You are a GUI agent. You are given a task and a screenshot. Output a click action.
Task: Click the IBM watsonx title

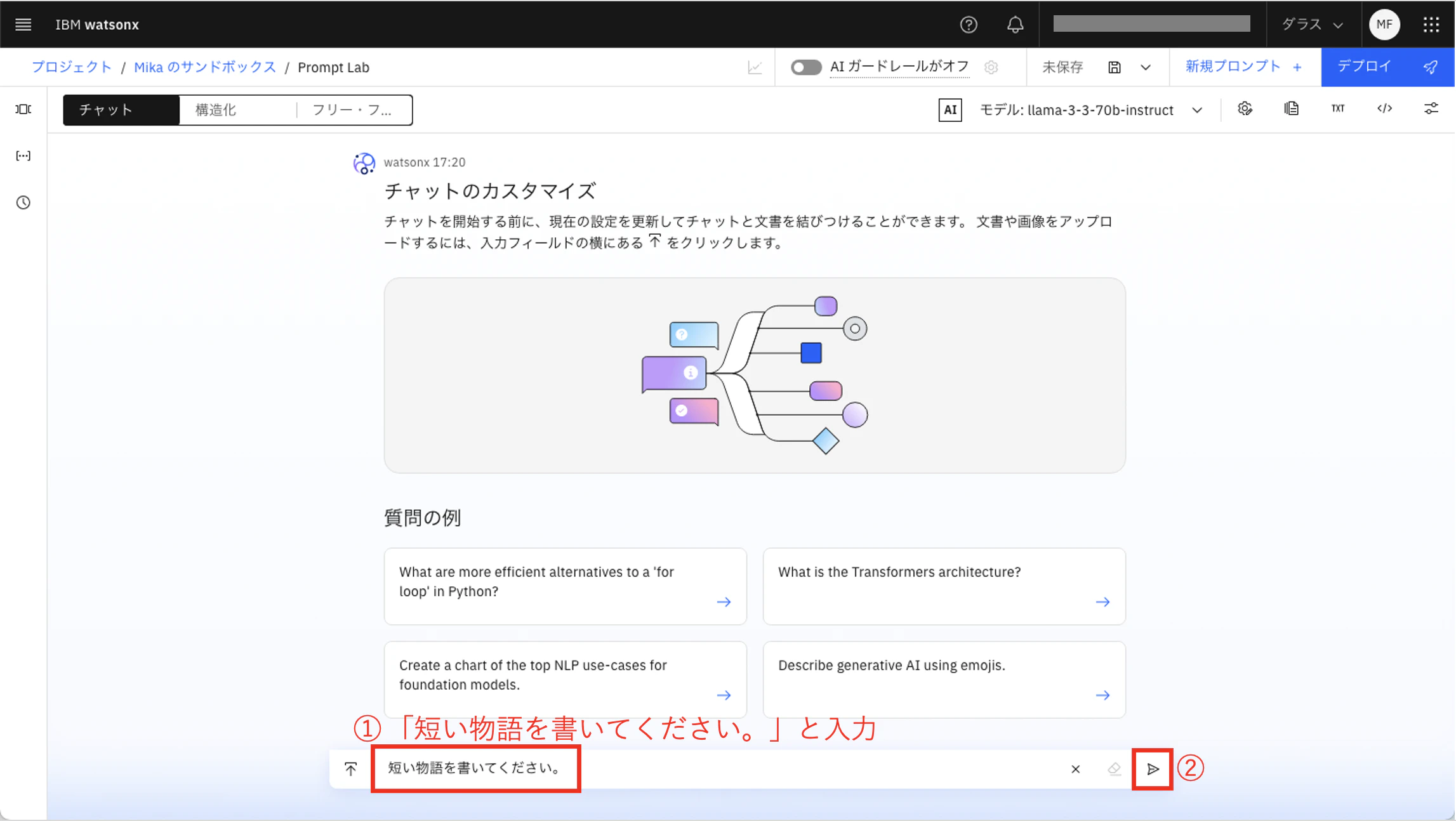97,24
